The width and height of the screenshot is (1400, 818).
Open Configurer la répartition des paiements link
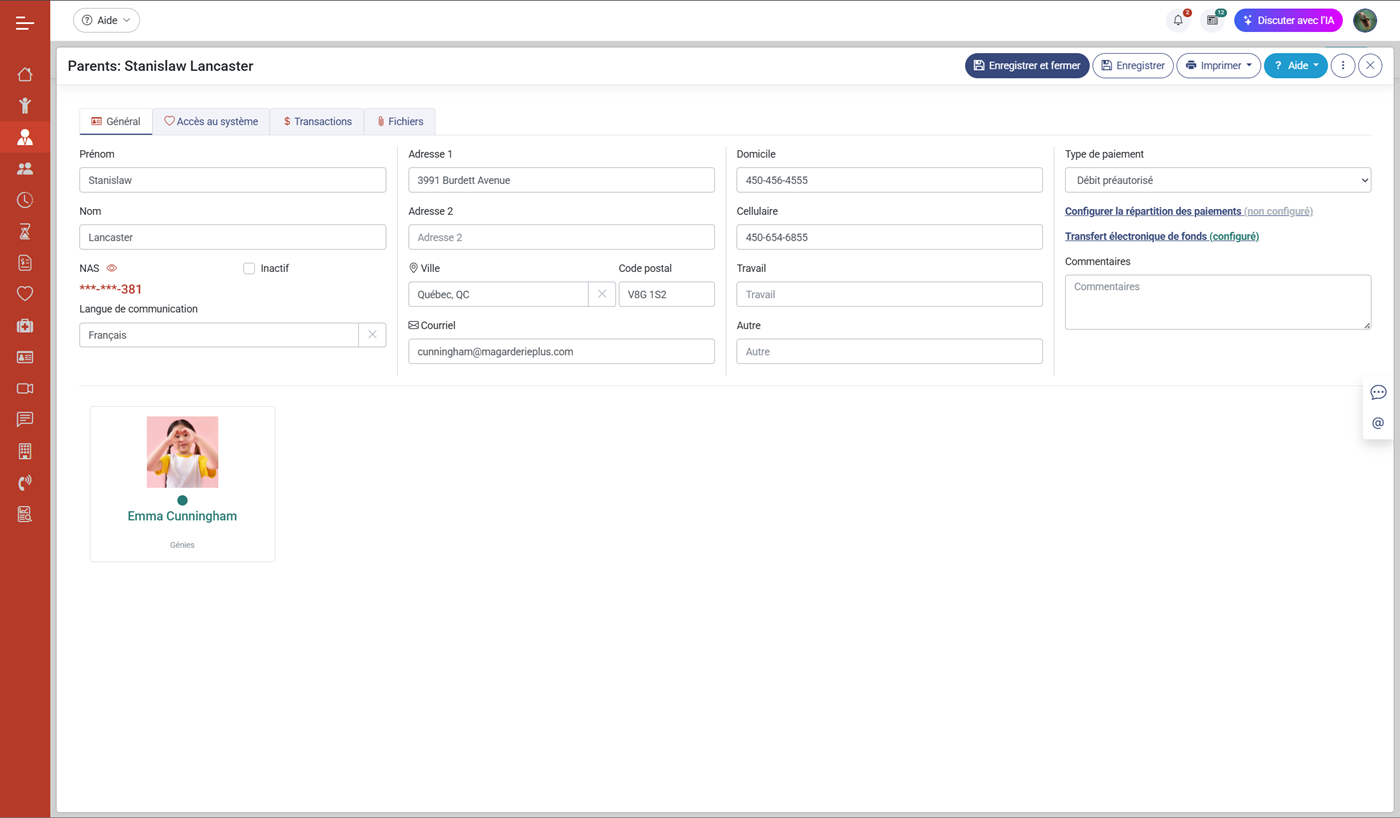point(1153,211)
